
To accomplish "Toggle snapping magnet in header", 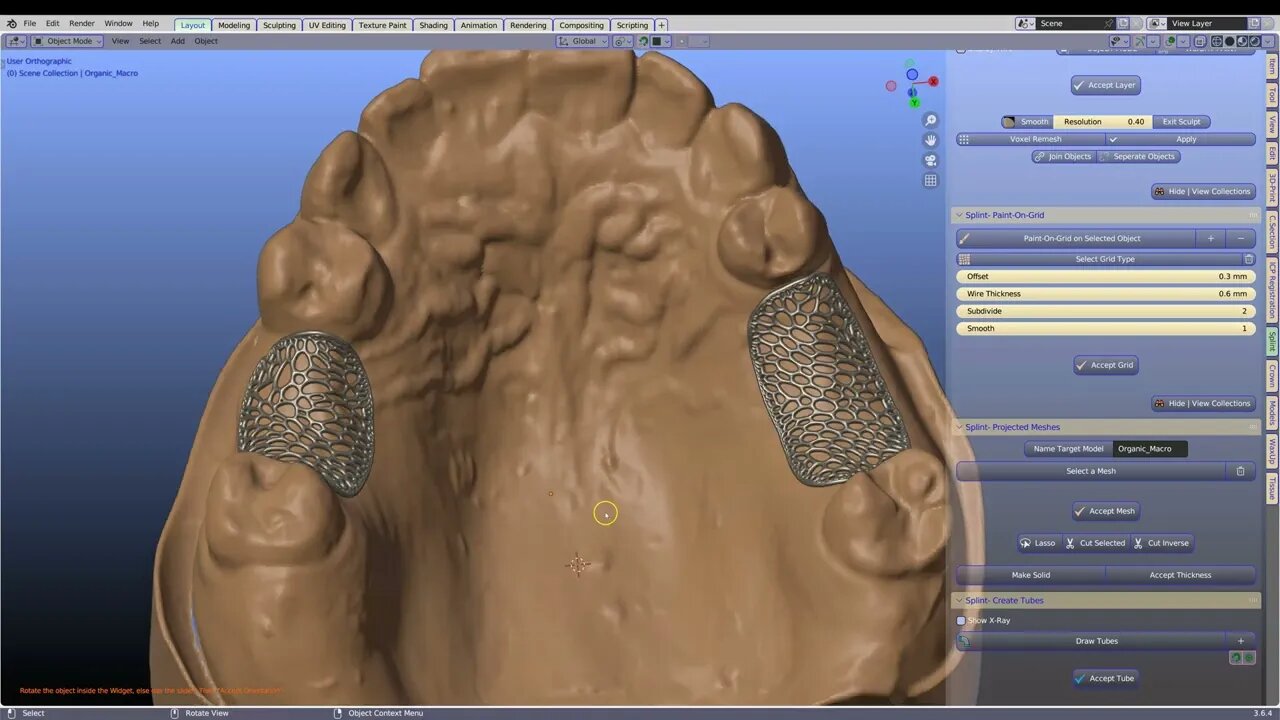I will tap(643, 41).
